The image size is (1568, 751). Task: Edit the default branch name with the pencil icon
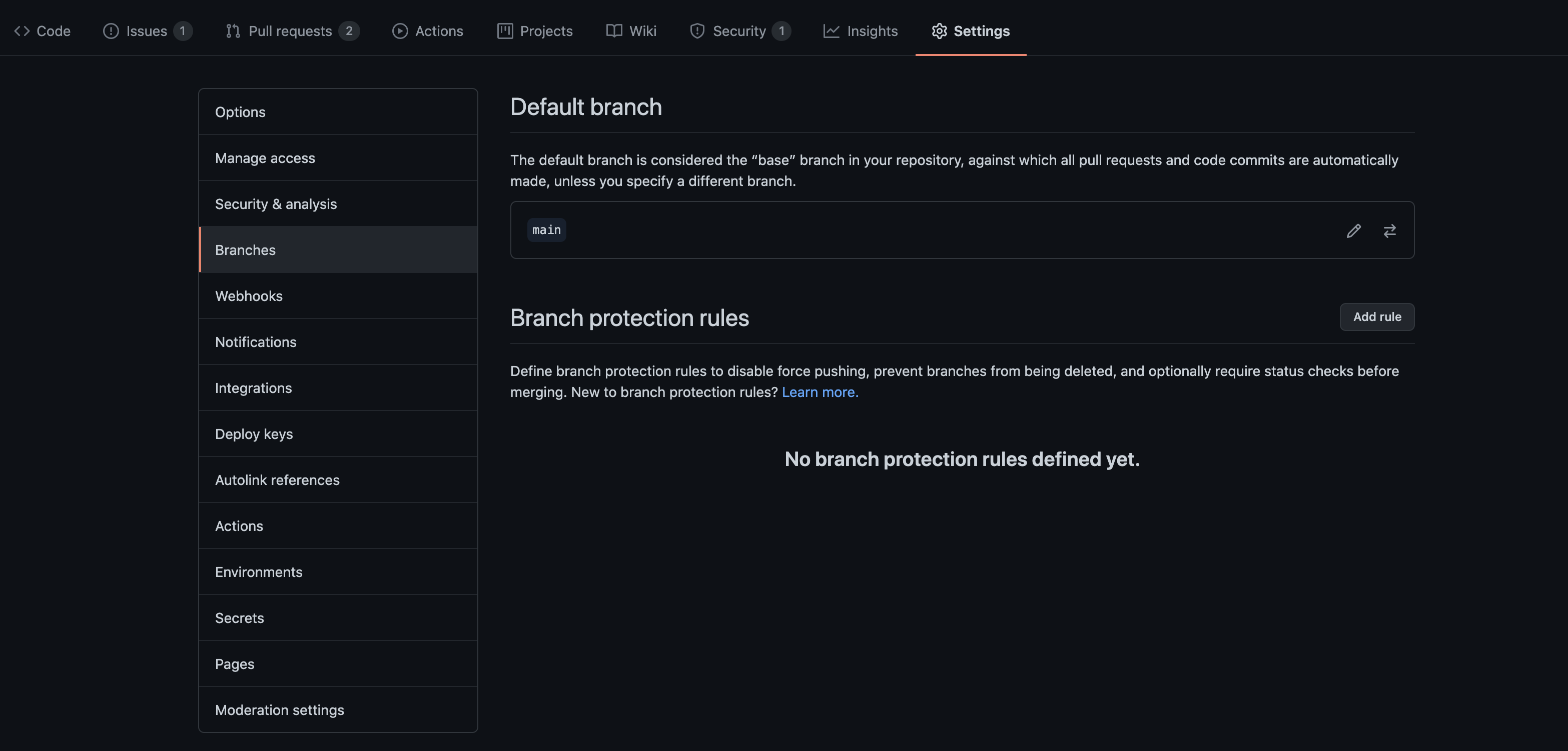(1354, 230)
